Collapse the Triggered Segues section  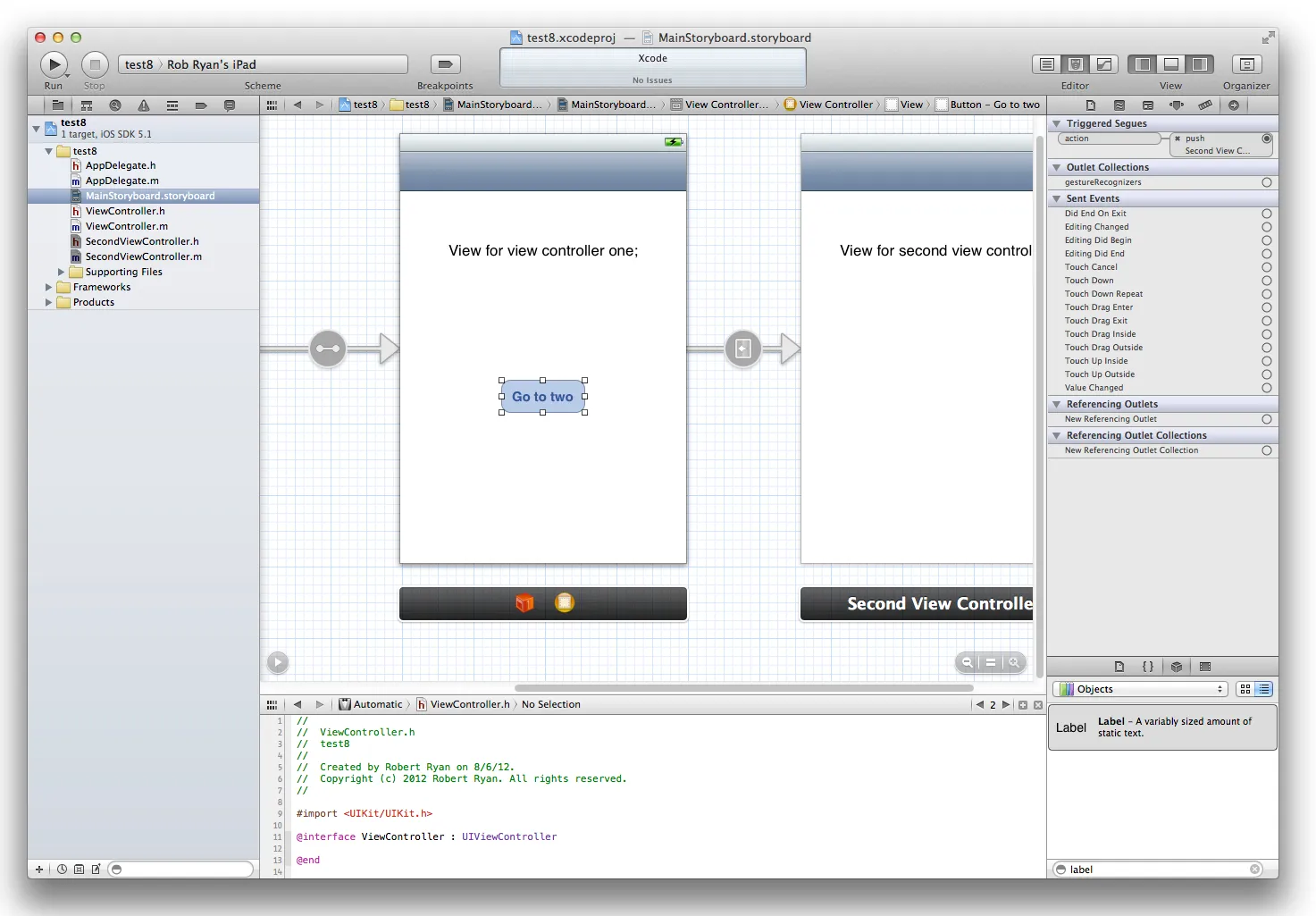tap(1057, 123)
